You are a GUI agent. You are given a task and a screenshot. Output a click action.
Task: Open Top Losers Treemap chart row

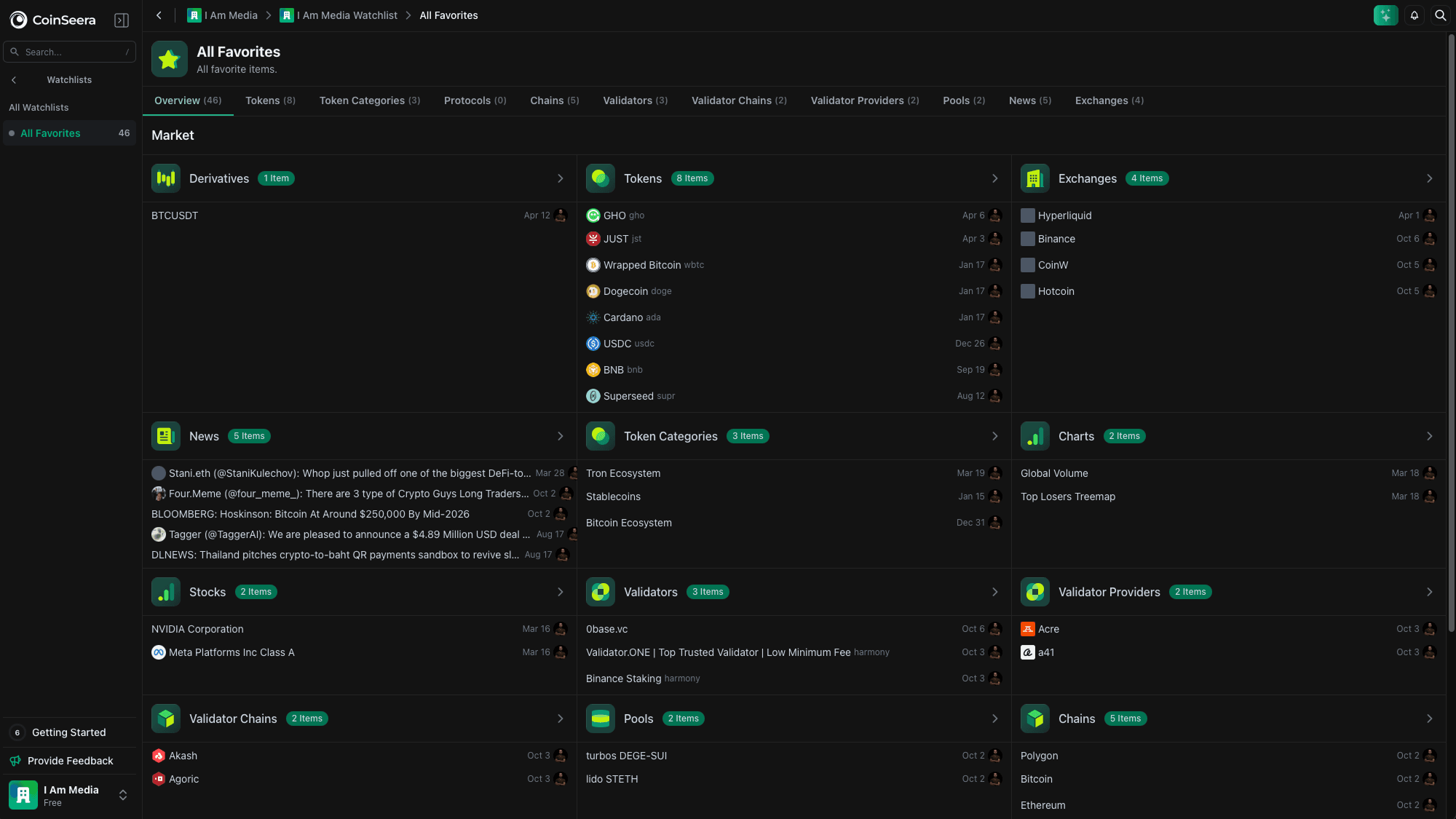1228,496
